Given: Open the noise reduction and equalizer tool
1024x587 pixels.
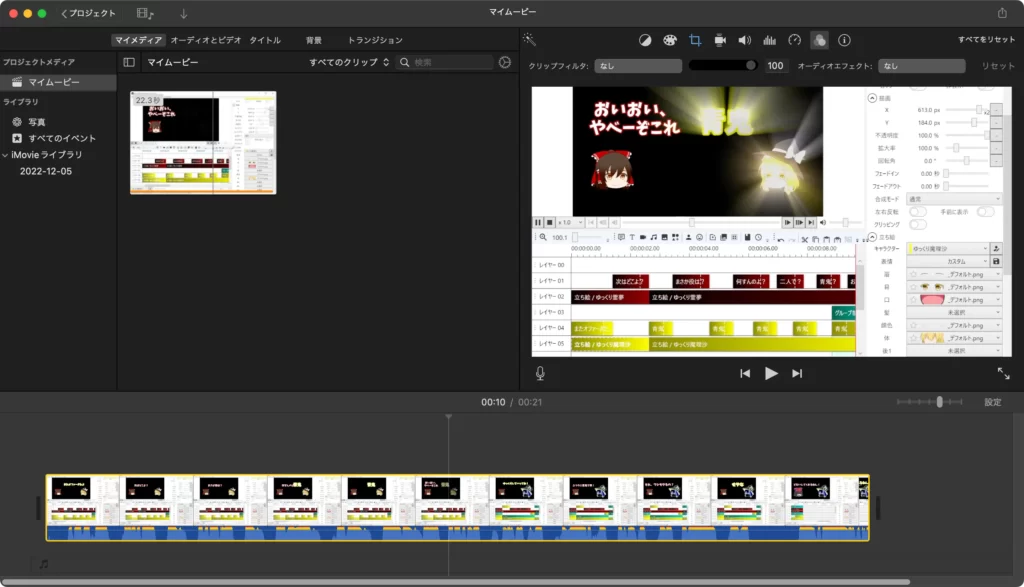Looking at the screenshot, I should click(x=770, y=40).
